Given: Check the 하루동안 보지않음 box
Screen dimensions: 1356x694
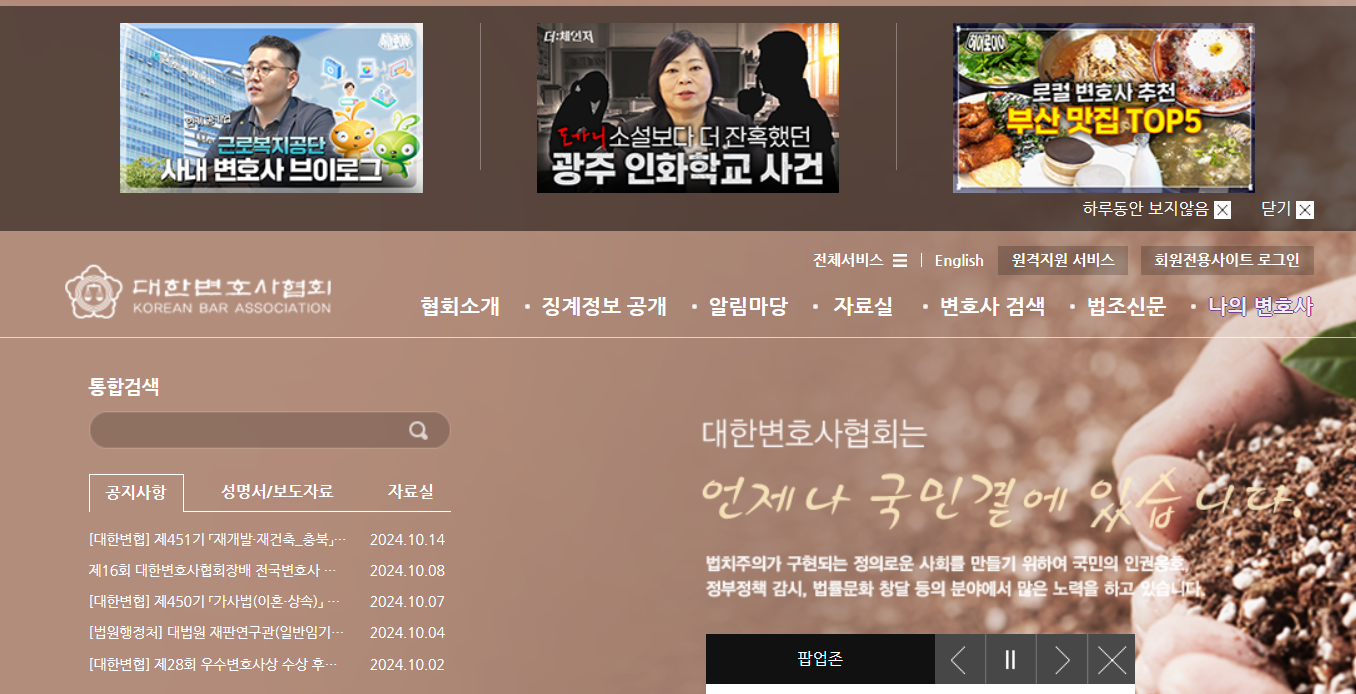Looking at the screenshot, I should 1222,210.
